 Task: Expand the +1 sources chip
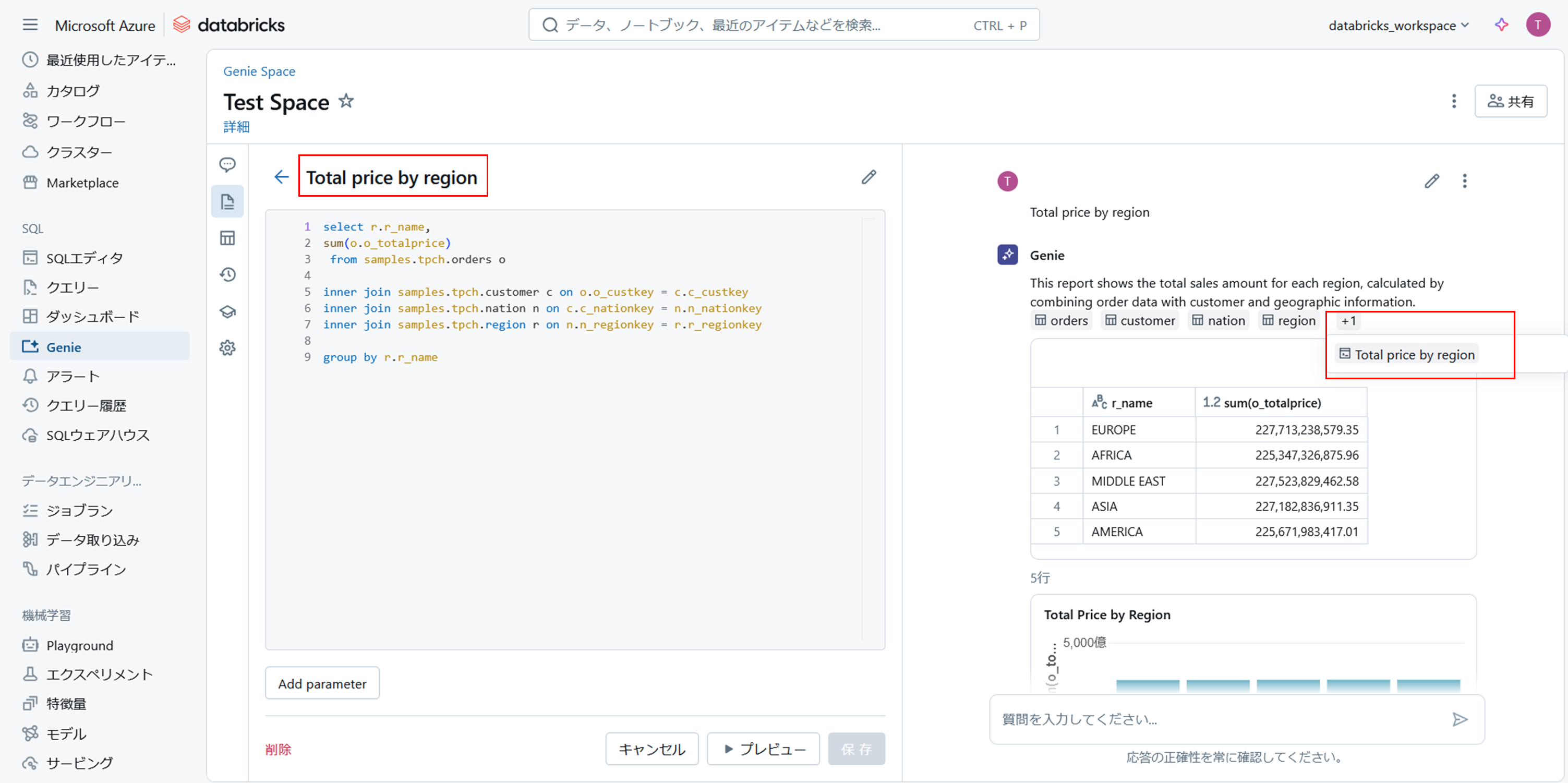pyautogui.click(x=1348, y=321)
